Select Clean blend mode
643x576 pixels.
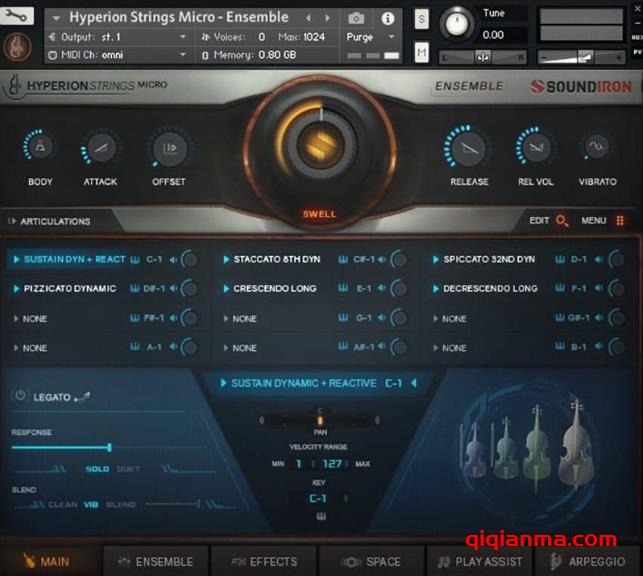coord(63,505)
